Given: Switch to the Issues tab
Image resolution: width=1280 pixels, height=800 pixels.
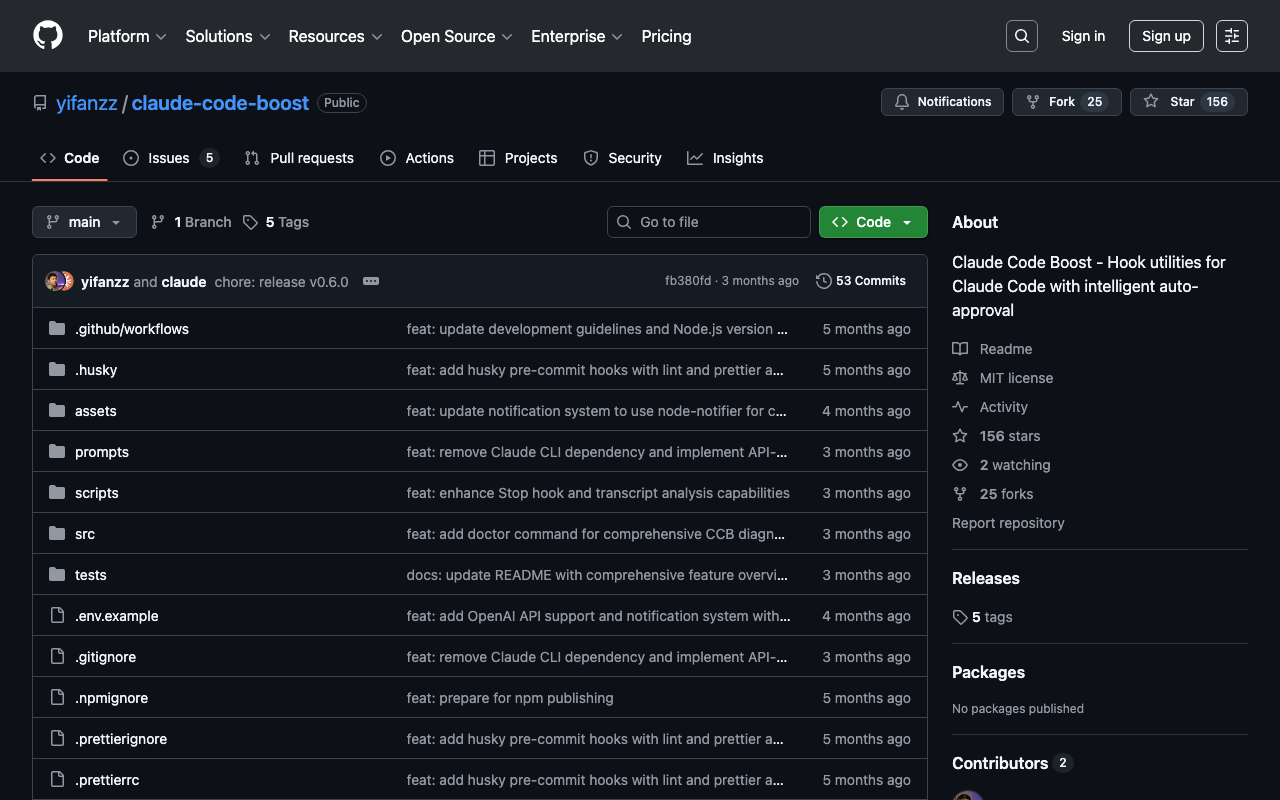Looking at the screenshot, I should point(169,158).
